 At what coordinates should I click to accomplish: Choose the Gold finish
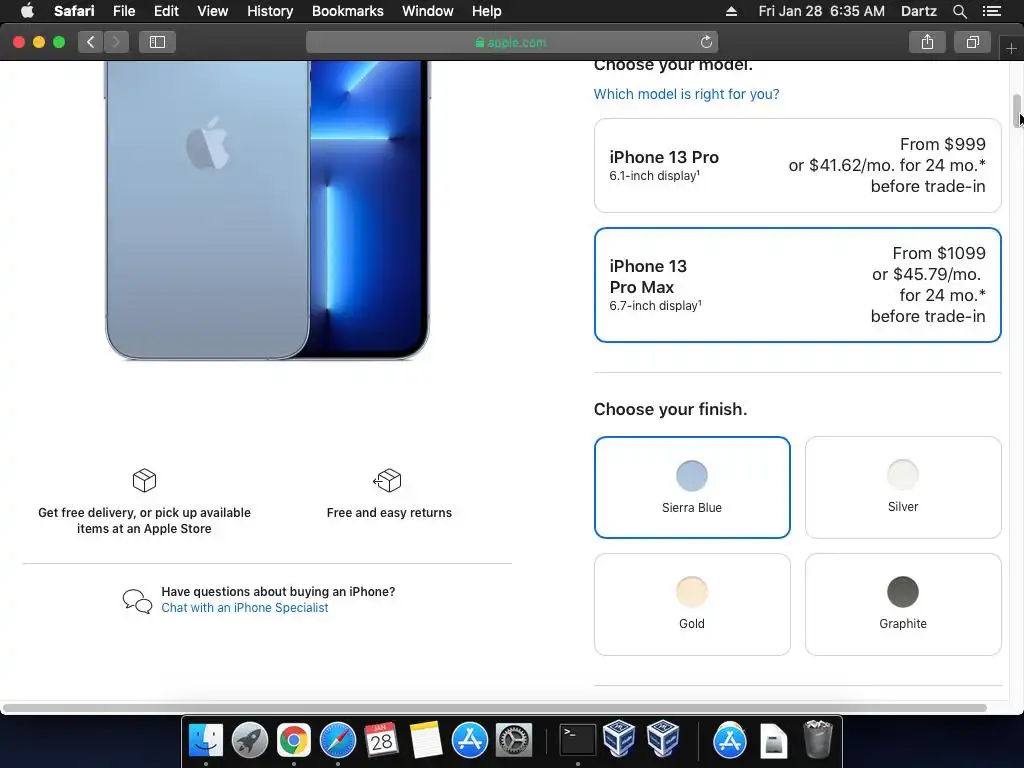(x=692, y=604)
